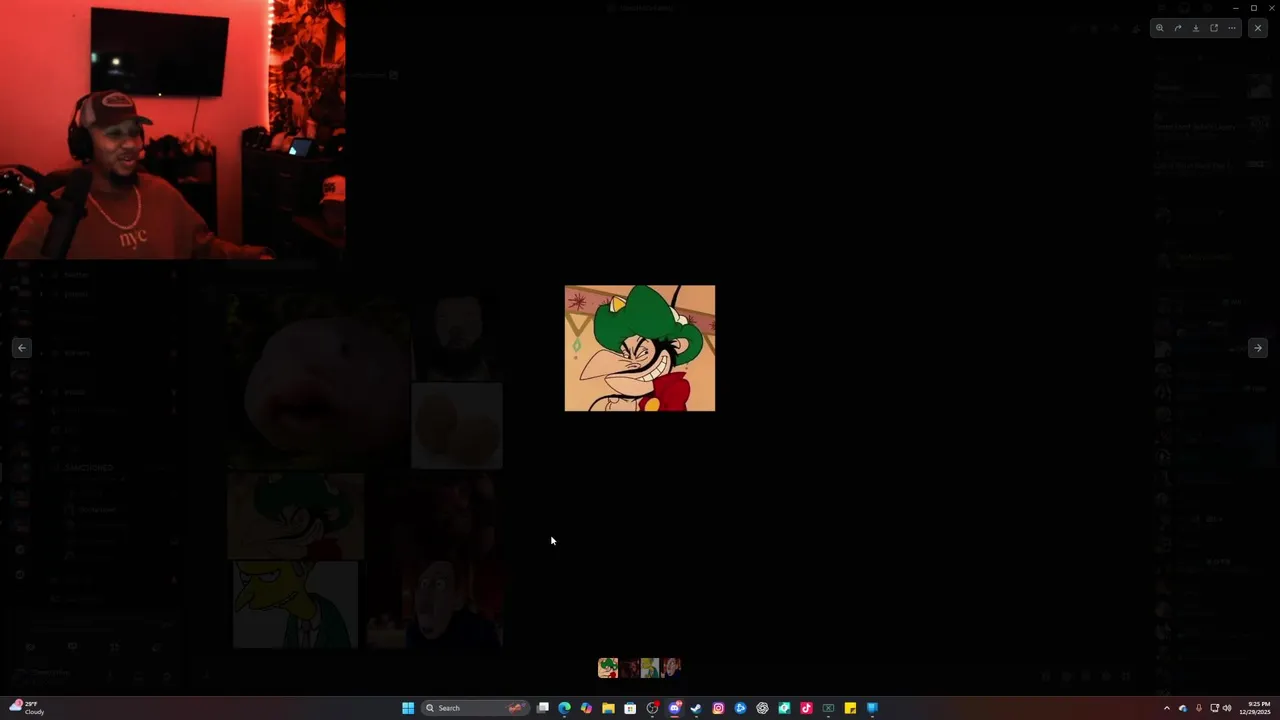Image resolution: width=1280 pixels, height=720 pixels.
Task: Show hidden system tray icons
Action: 1166,708
